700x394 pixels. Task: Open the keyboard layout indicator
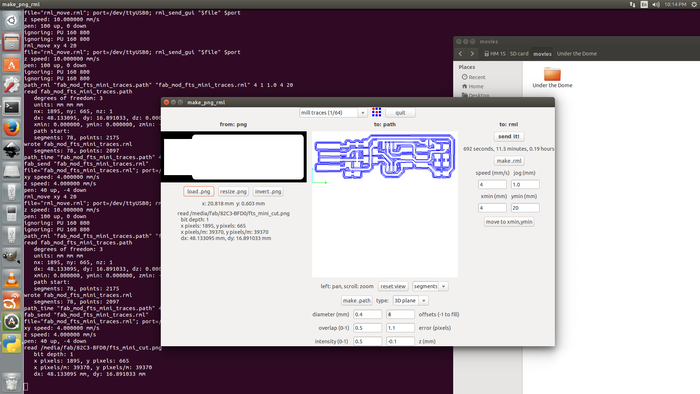[644, 4]
